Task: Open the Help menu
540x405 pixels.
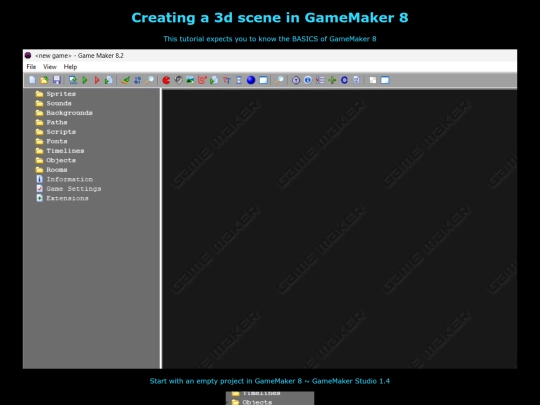Action: (x=70, y=67)
